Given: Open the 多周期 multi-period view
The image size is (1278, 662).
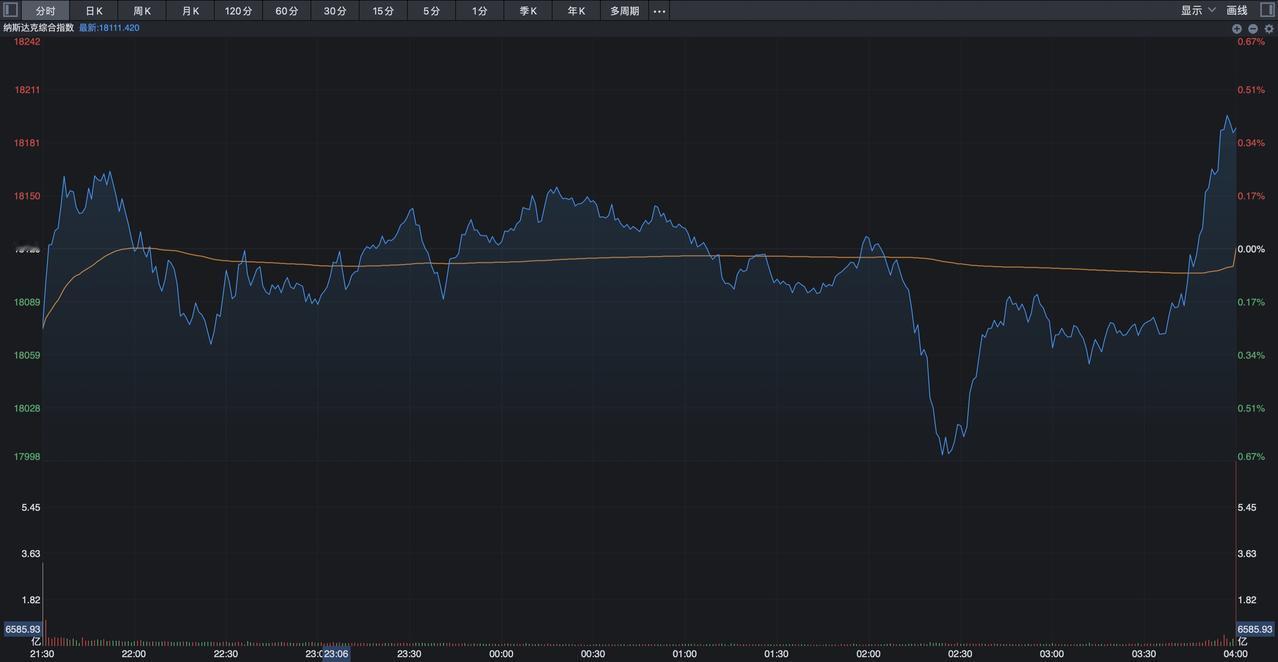Looking at the screenshot, I should click(625, 11).
